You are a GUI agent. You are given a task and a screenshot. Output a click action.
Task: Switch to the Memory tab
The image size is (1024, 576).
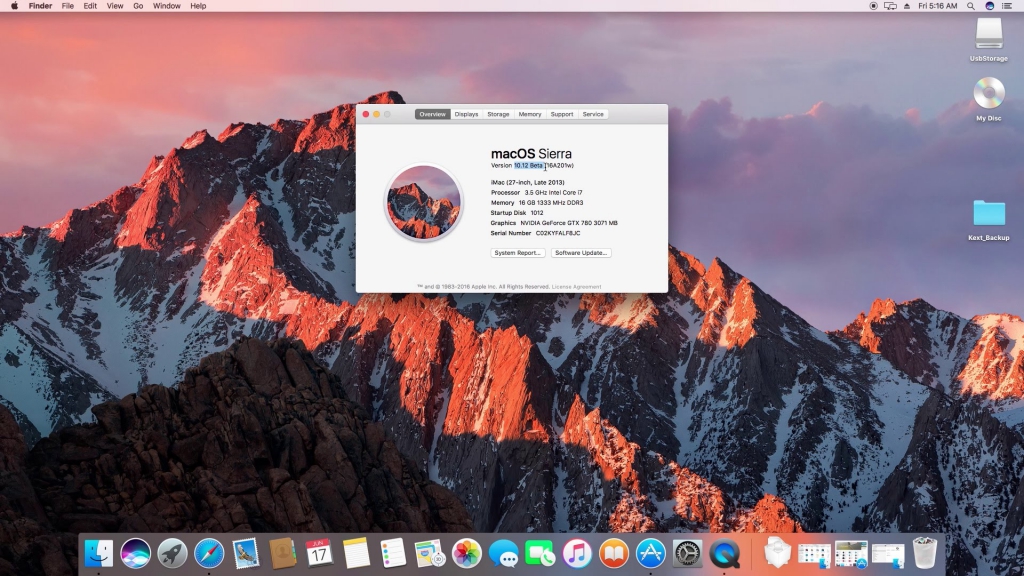tap(530, 114)
